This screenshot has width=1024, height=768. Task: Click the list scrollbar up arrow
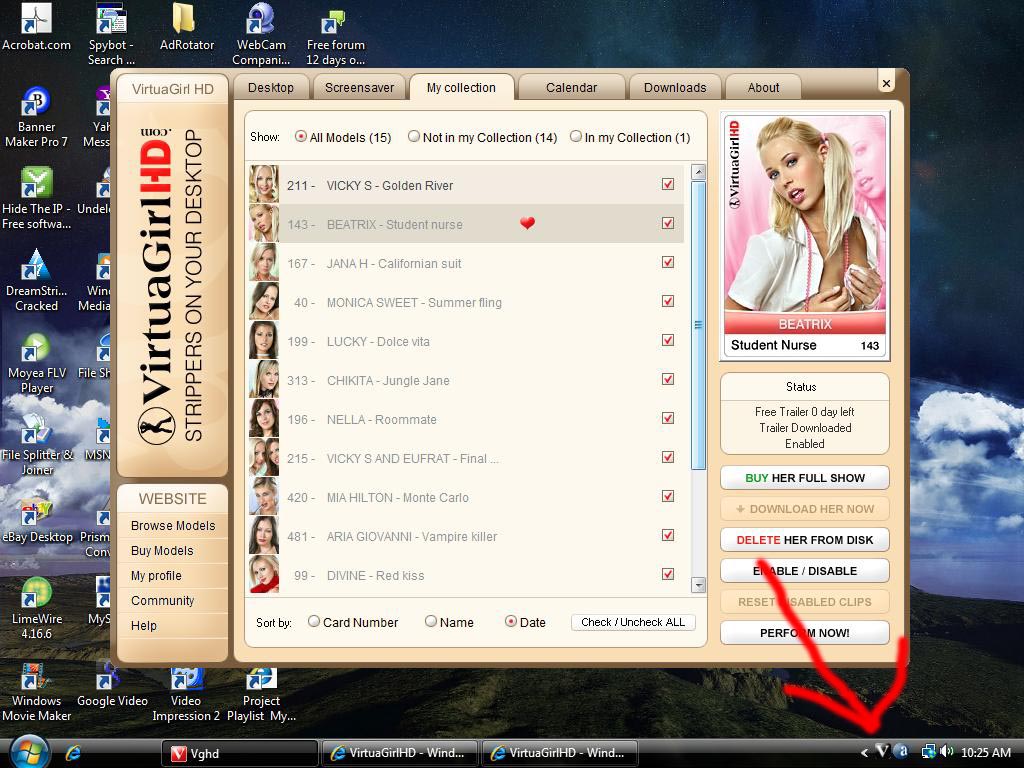698,172
